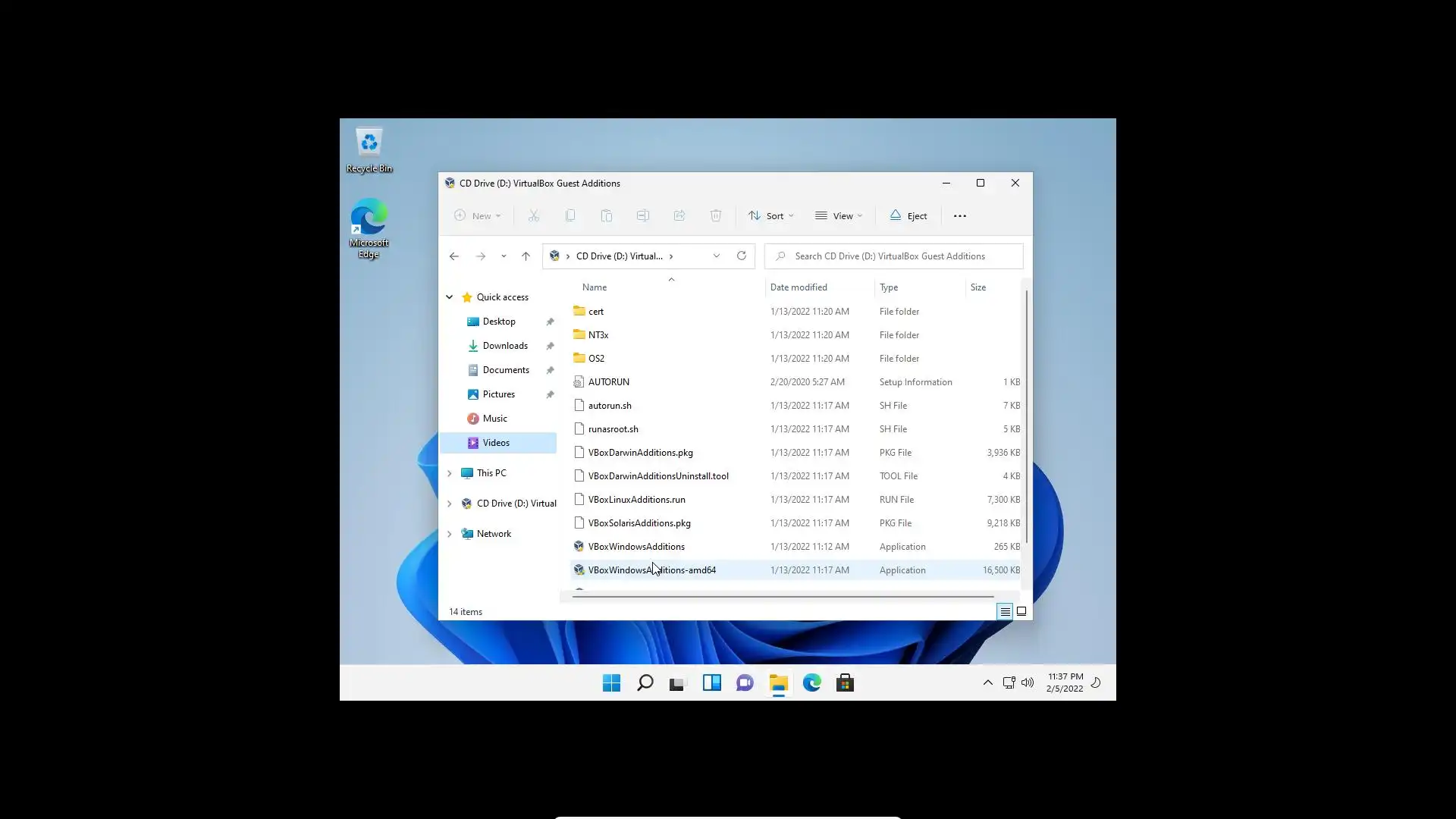1456x819 pixels.
Task: Open address bar history dropdown chevron
Action: (716, 256)
